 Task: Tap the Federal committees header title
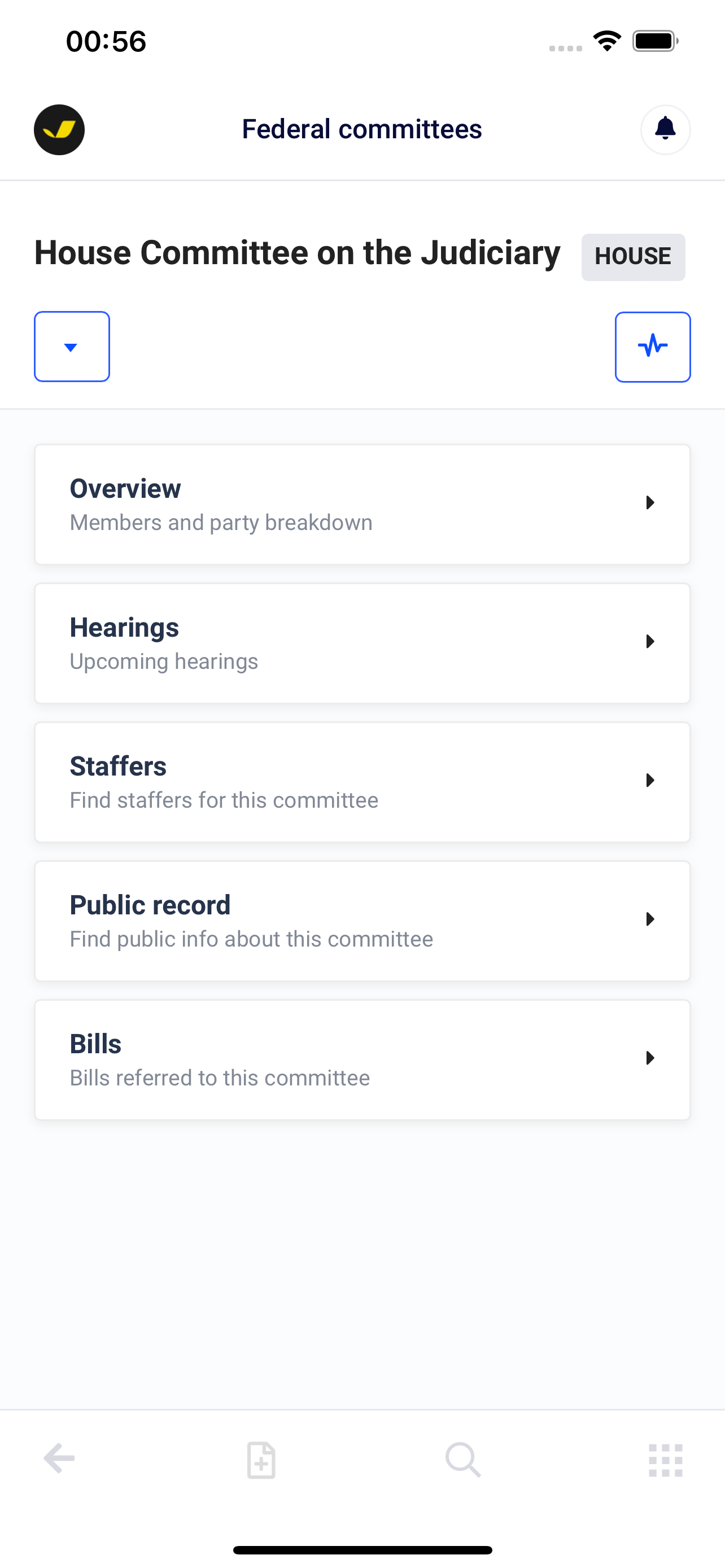[x=362, y=129]
